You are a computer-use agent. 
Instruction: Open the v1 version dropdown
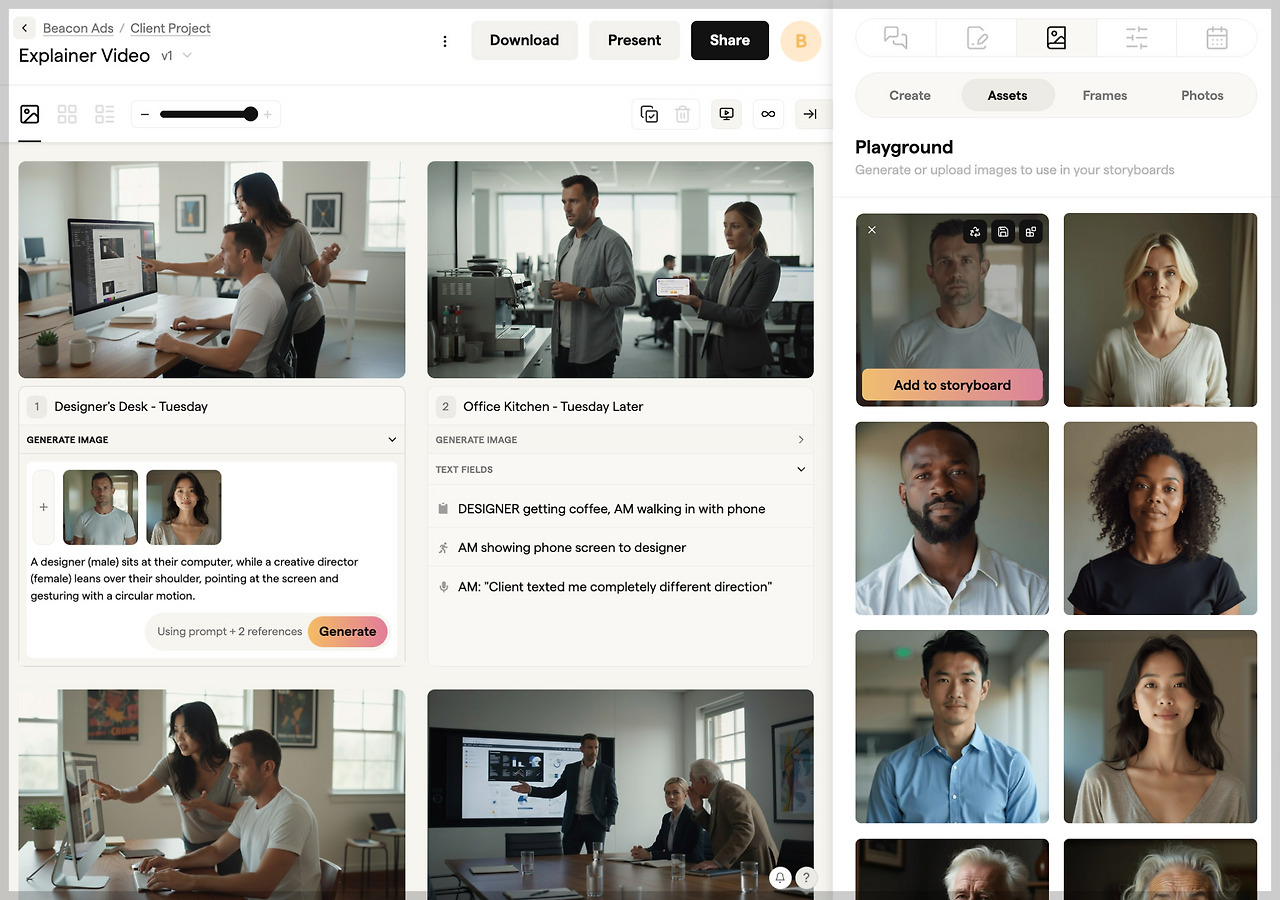click(176, 56)
